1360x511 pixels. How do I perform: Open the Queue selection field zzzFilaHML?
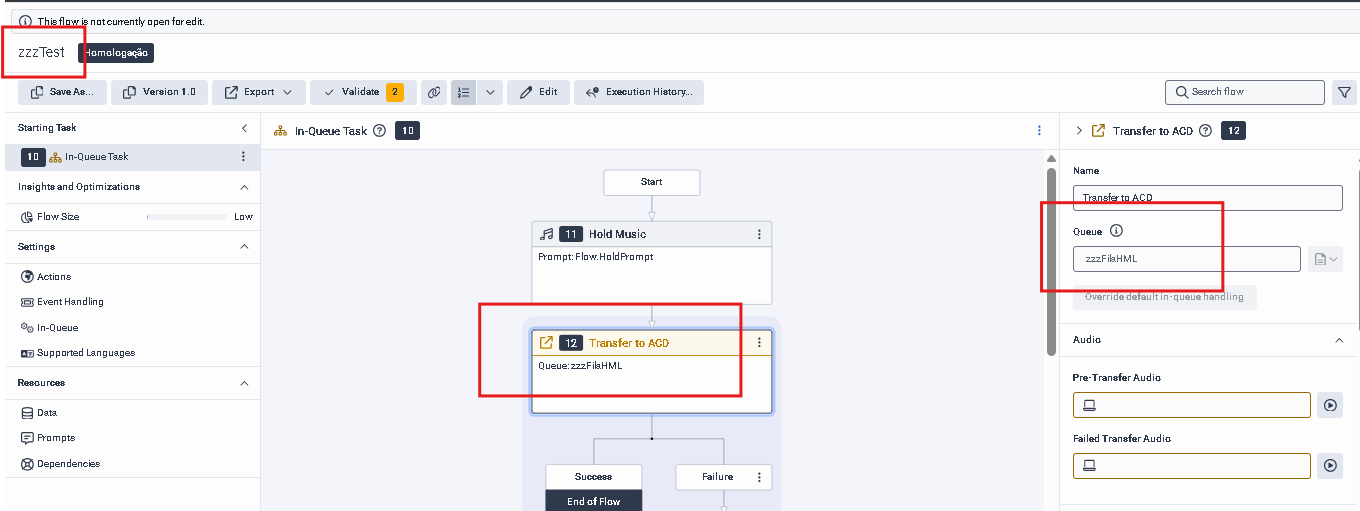[1187, 259]
